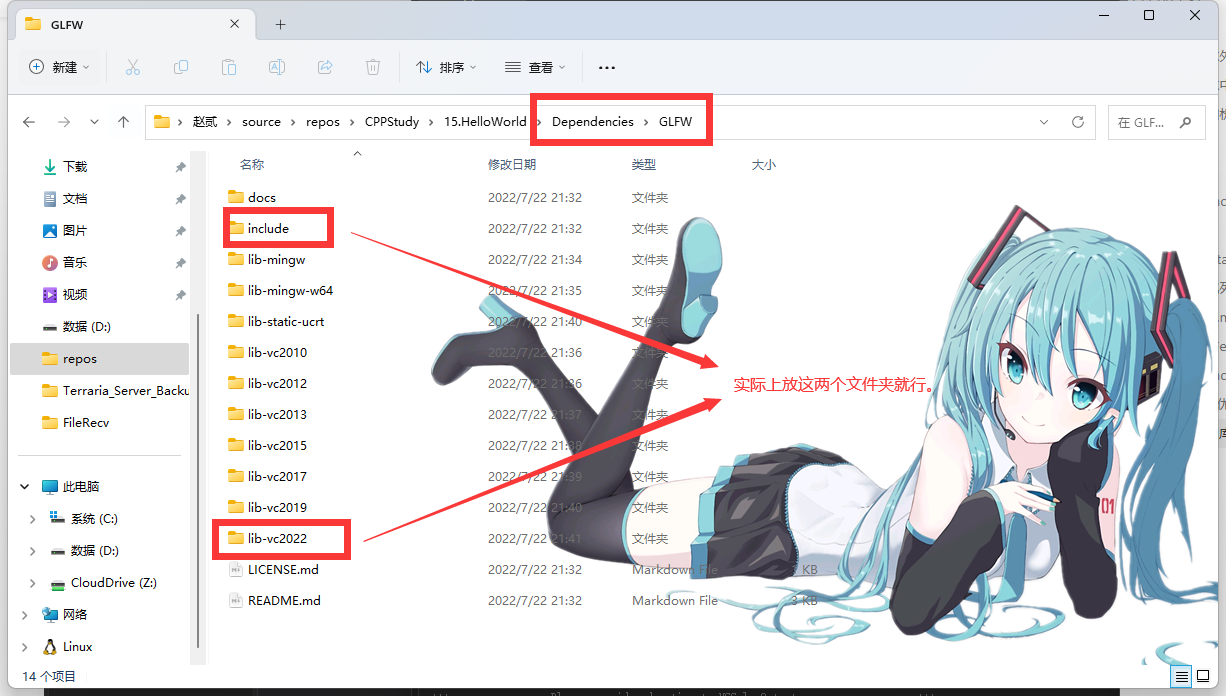Expand 数据 (D:) under 此电脑
The image size is (1226, 696).
(x=33, y=551)
